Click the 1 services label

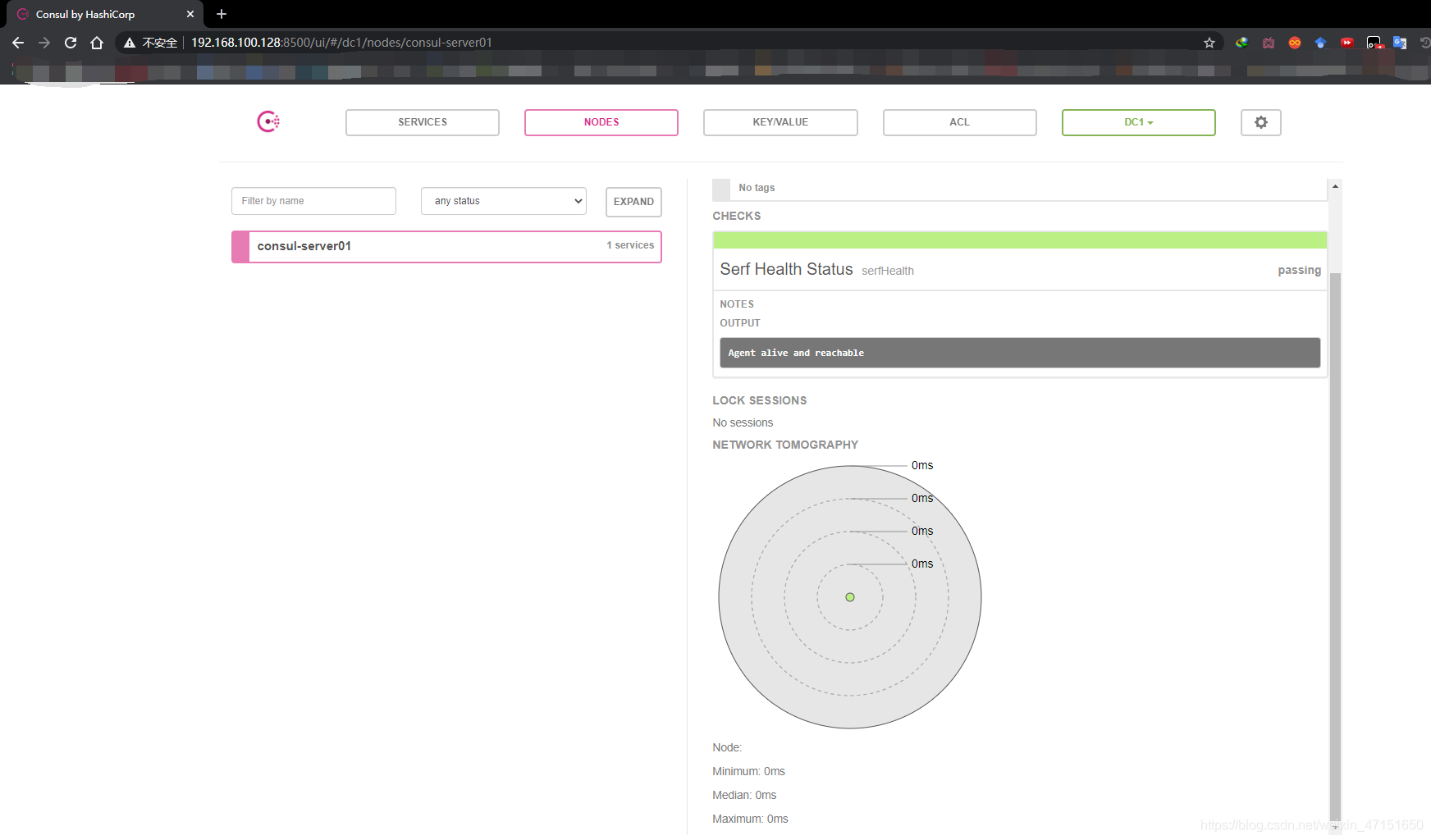click(630, 245)
